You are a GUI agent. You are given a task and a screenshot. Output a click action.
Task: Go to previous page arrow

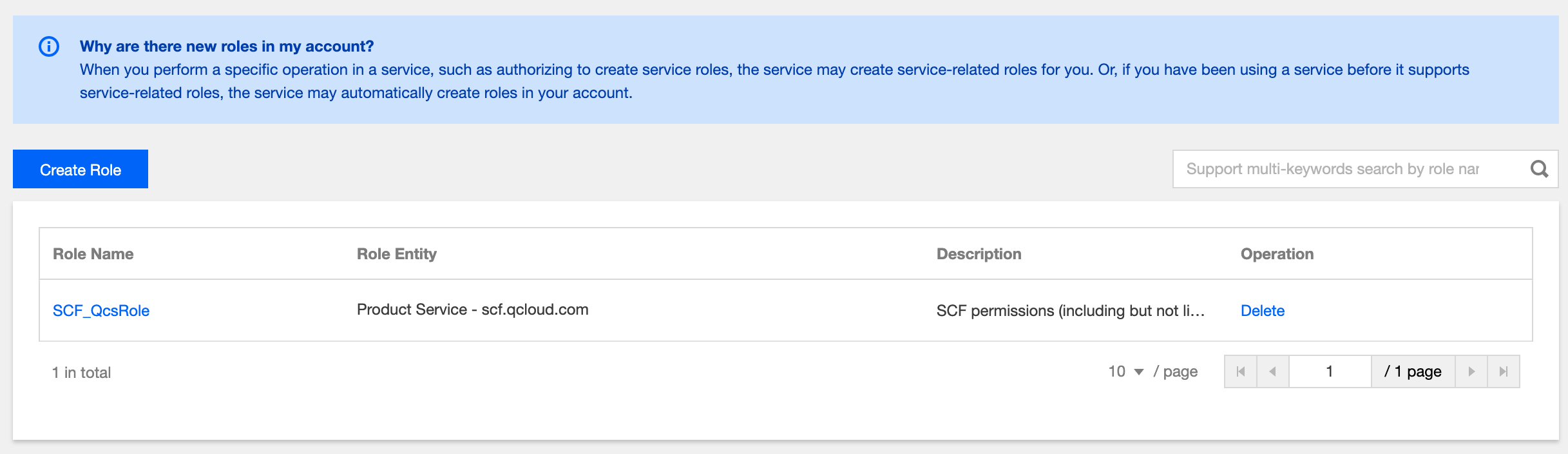pos(1272,371)
